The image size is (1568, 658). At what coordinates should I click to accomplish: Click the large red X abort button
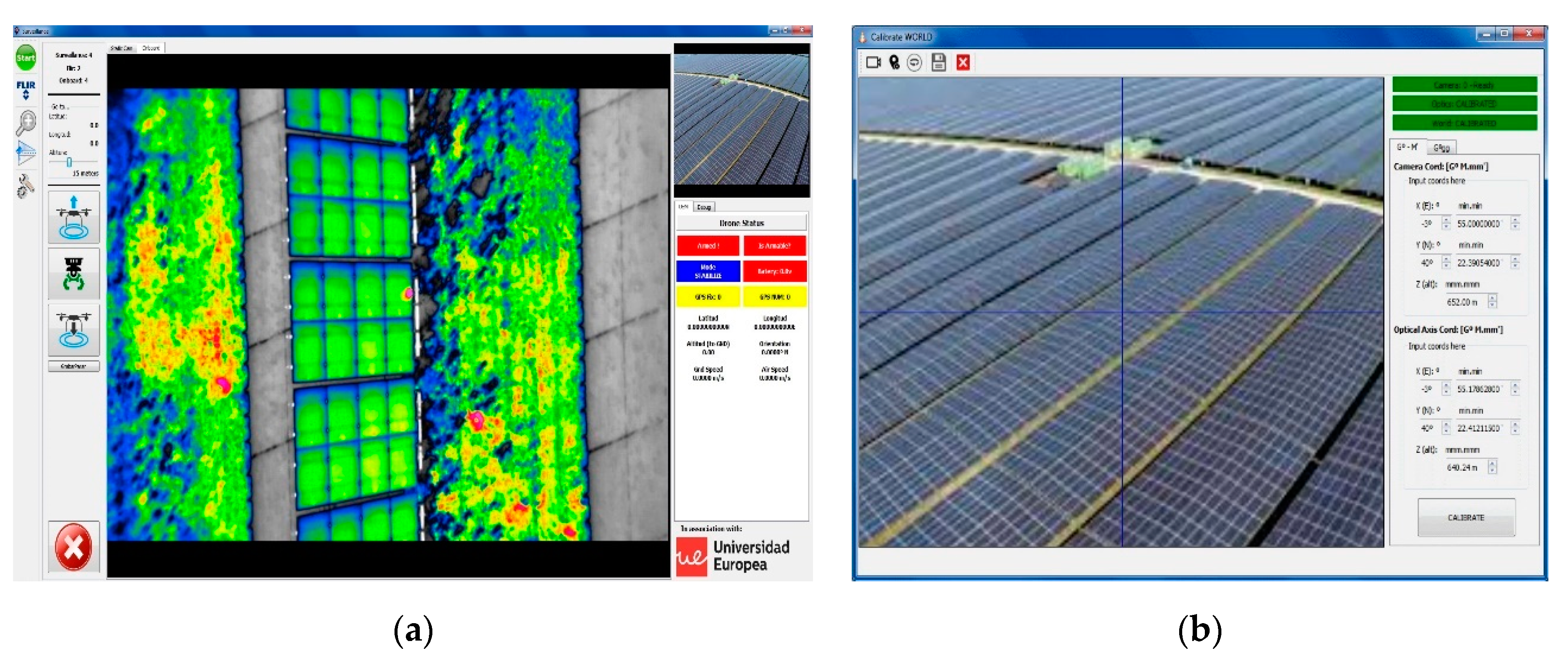pyautogui.click(x=74, y=547)
